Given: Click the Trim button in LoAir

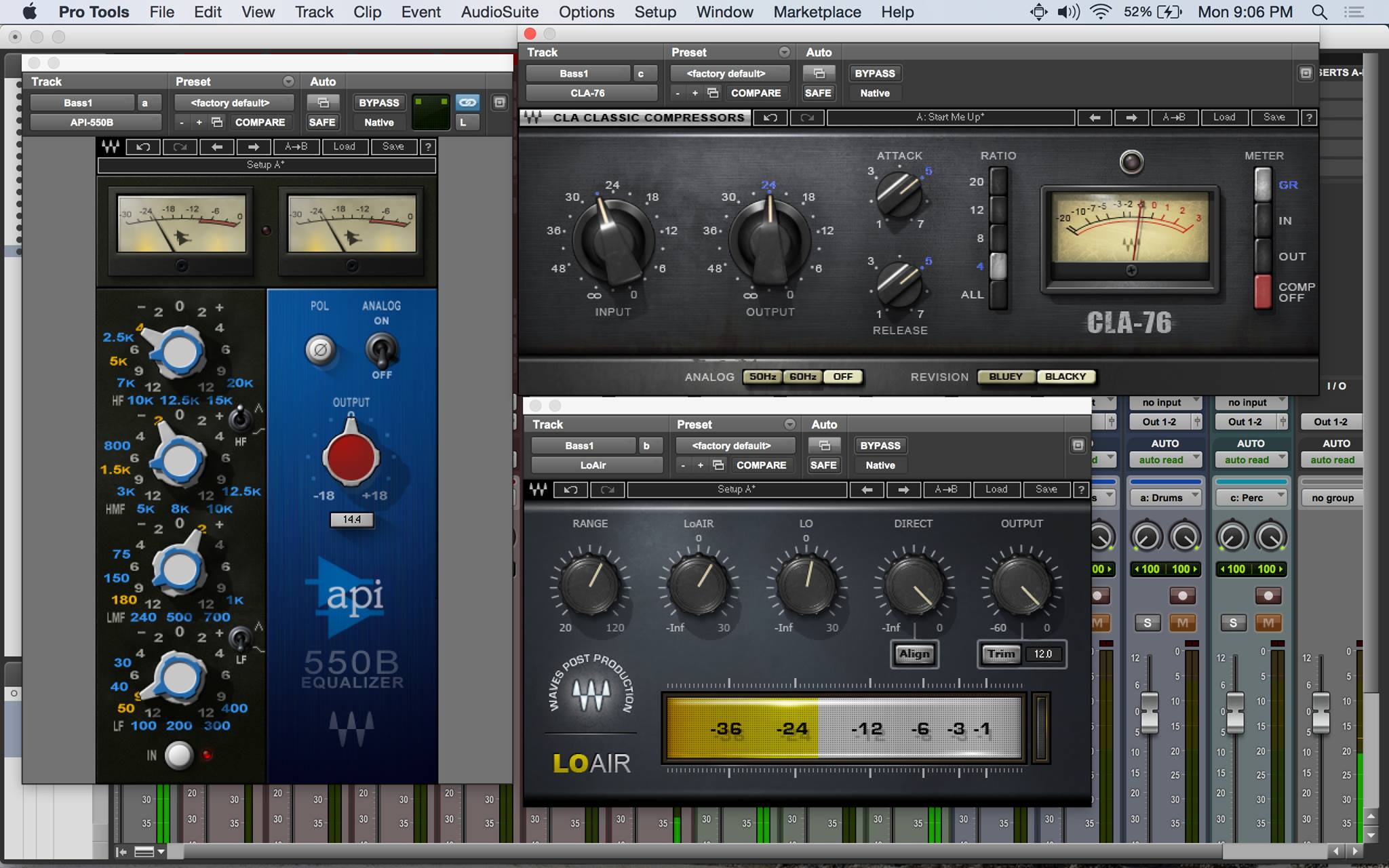Looking at the screenshot, I should [x=1001, y=654].
